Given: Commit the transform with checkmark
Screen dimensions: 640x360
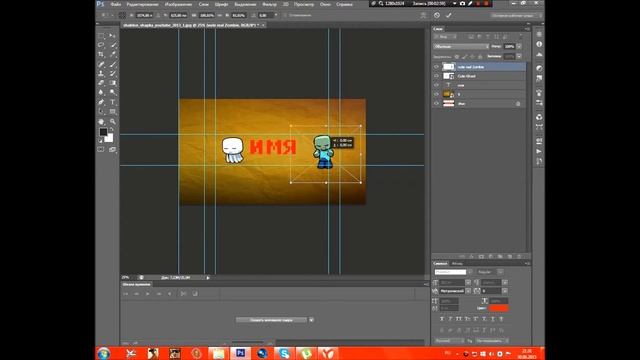Looking at the screenshot, I should [x=449, y=15].
